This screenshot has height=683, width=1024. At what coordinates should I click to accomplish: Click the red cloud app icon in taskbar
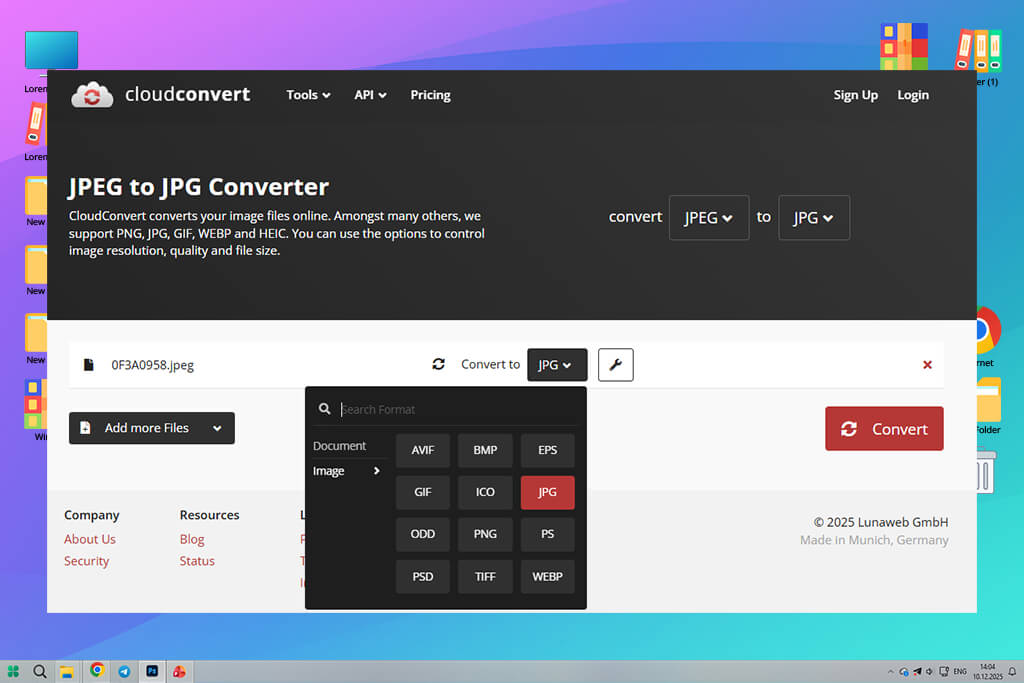coord(179,671)
